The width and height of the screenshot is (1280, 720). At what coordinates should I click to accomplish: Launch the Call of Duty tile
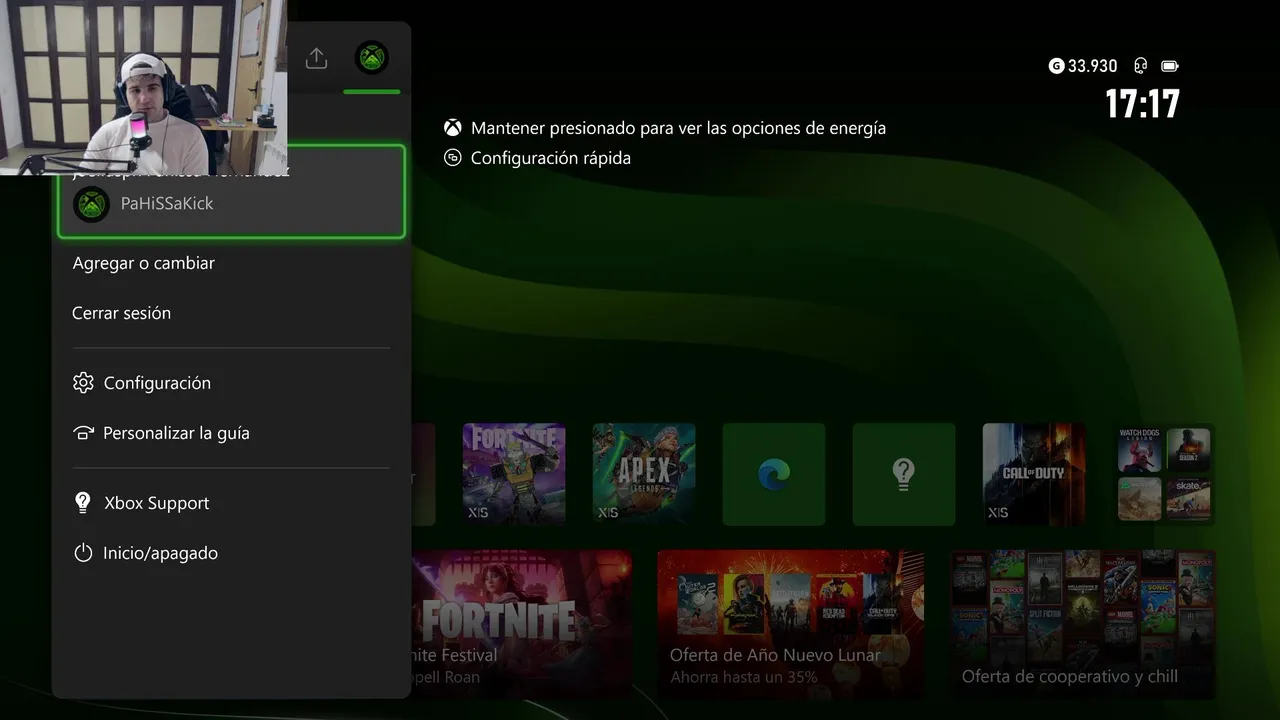point(1034,474)
